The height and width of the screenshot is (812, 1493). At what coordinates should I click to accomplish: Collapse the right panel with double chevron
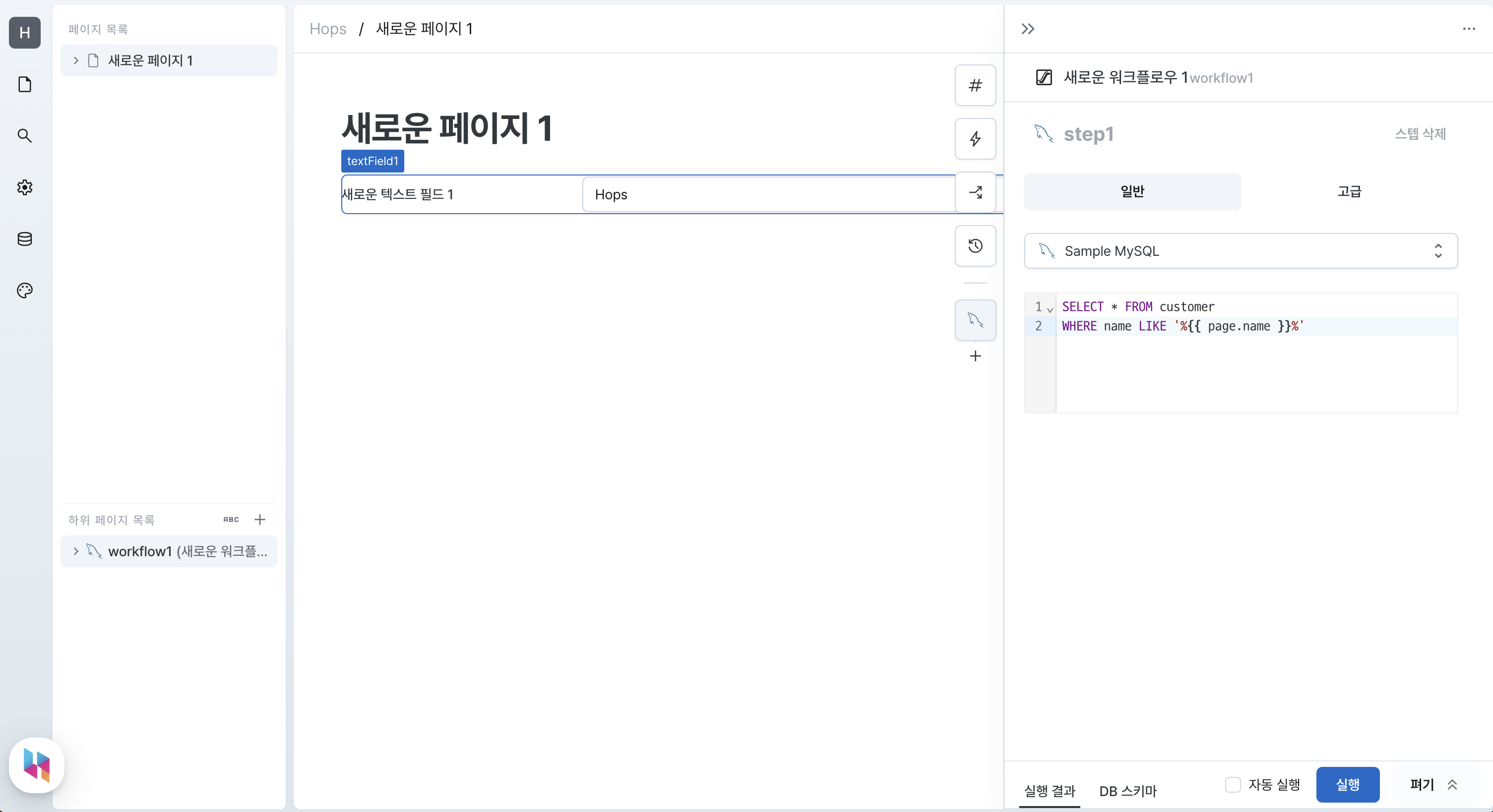[x=1028, y=29]
